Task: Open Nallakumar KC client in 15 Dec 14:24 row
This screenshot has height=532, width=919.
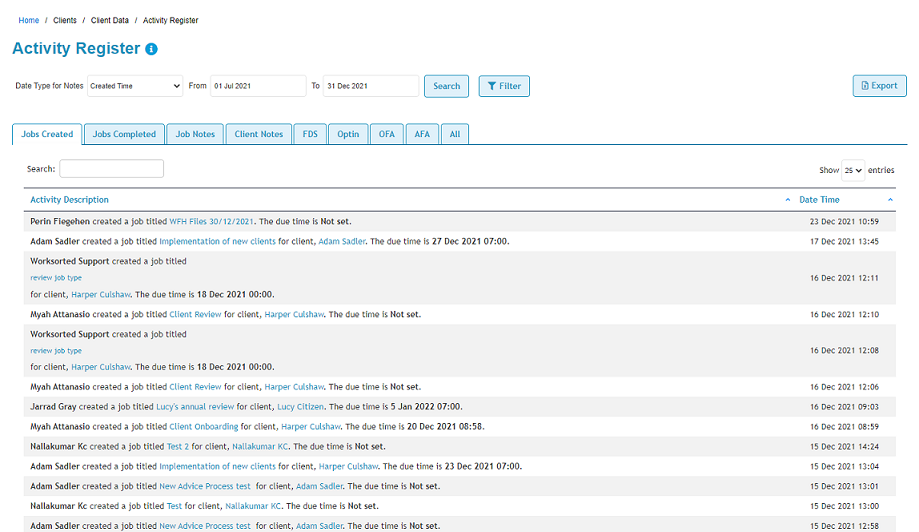Action: click(x=260, y=446)
